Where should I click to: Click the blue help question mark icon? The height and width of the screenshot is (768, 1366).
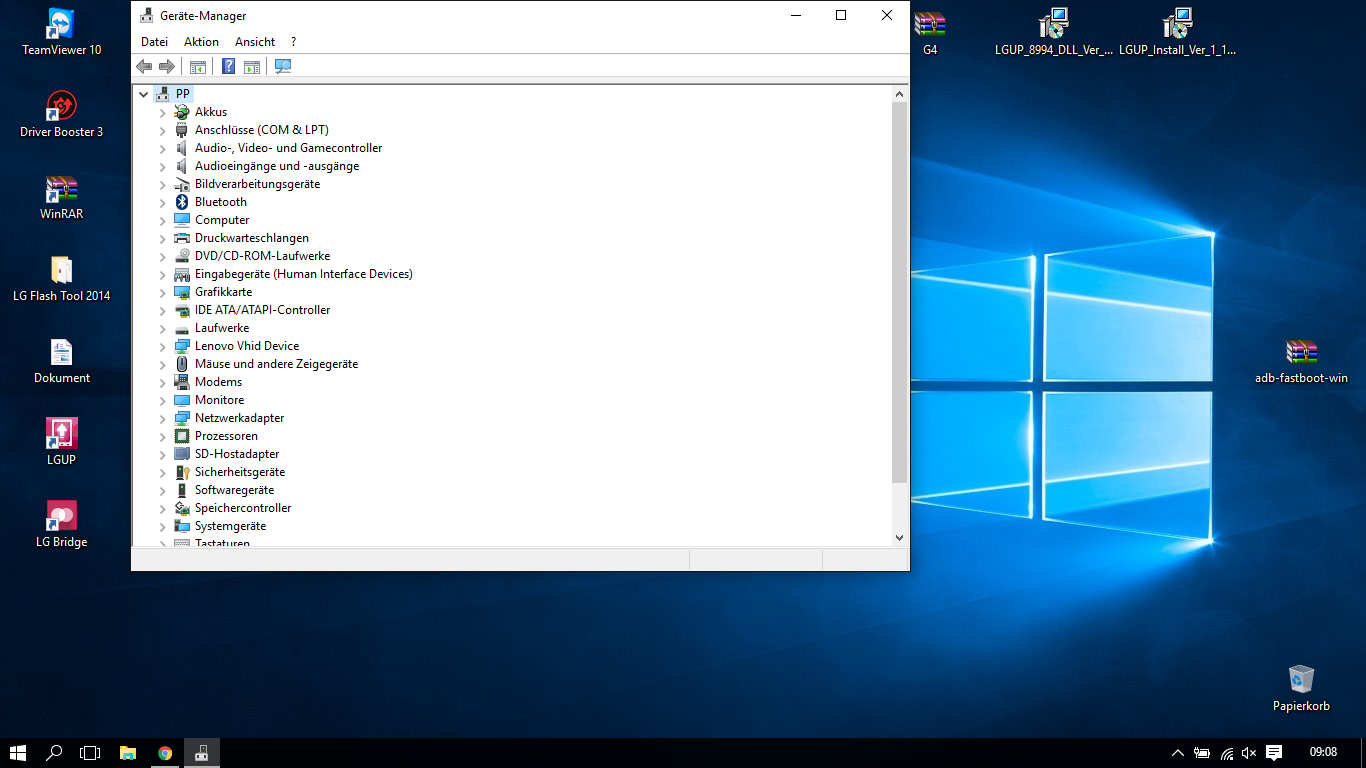[x=228, y=66]
